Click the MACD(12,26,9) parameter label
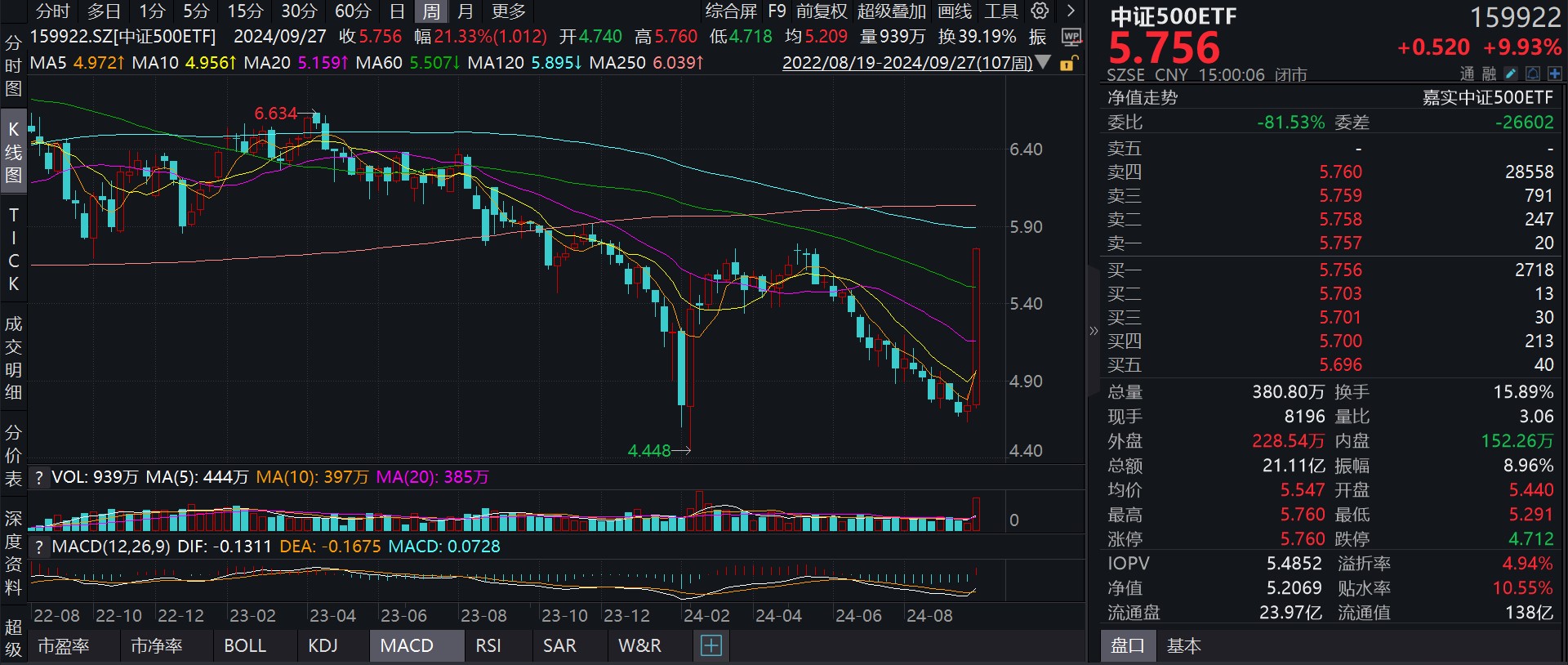 point(111,547)
